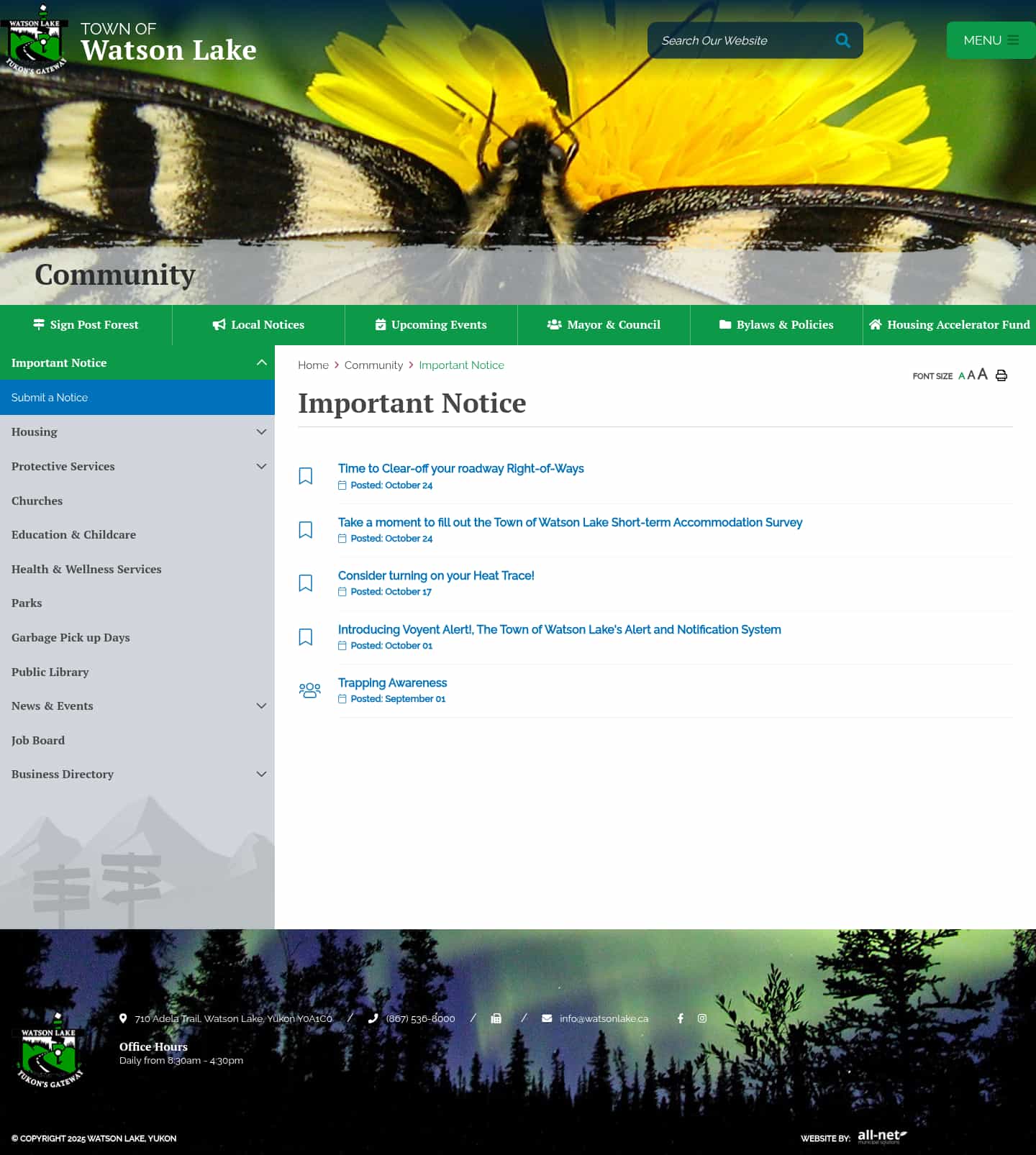The image size is (1036, 1155).
Task: Click the Local Notices megaphone icon
Action: click(x=219, y=325)
